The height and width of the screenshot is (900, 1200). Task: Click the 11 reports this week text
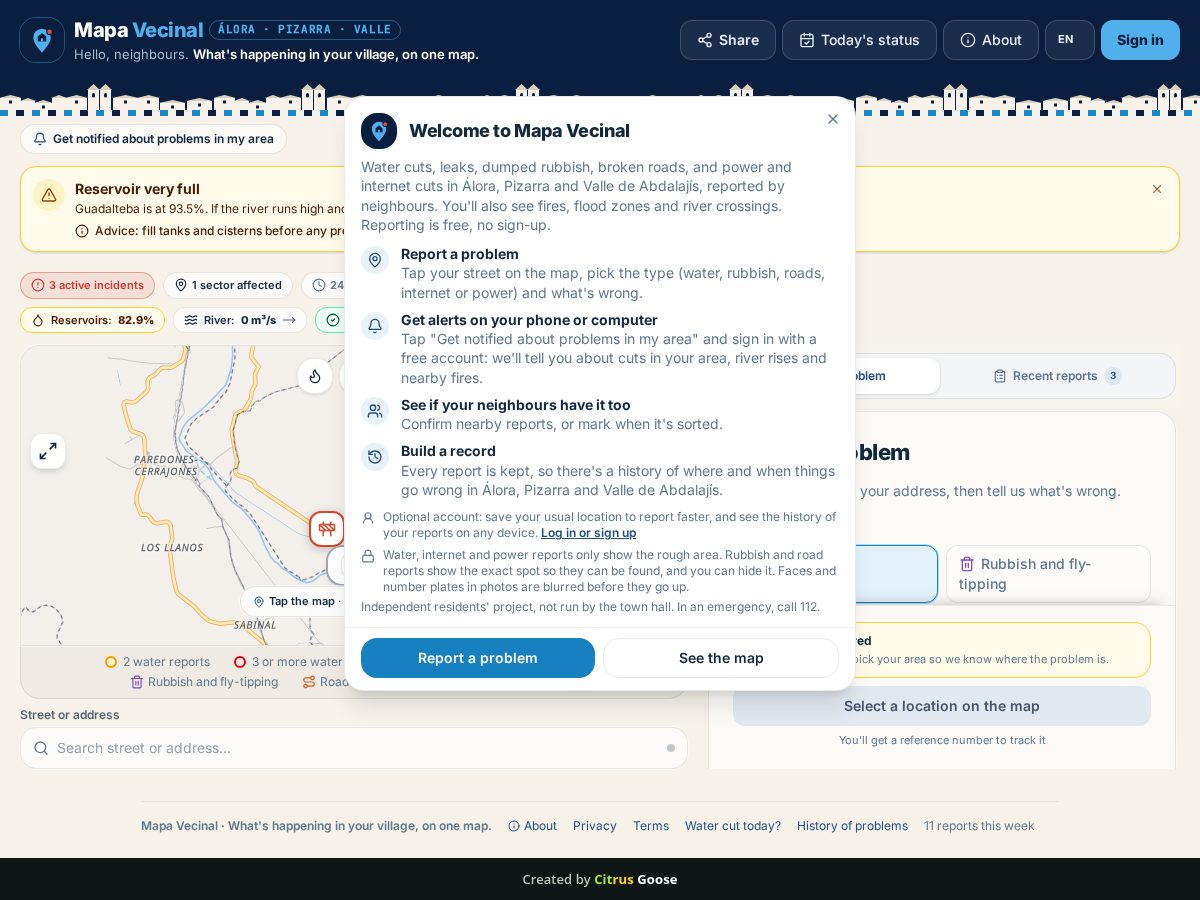[979, 826]
